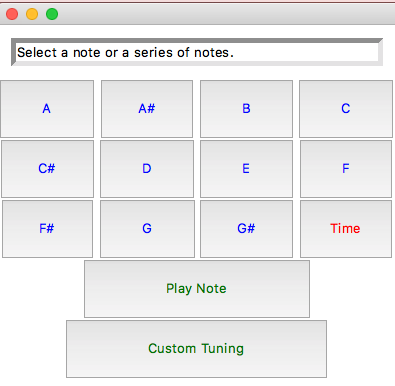Select the F# note button
395x386 pixels.
(x=47, y=229)
